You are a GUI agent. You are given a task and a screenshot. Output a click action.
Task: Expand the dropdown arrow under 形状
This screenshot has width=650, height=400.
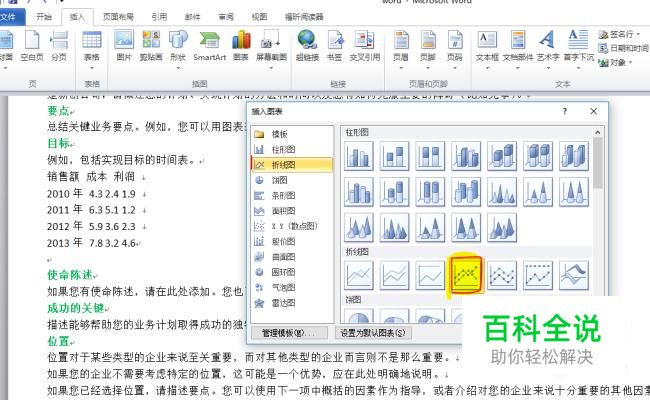[178, 68]
